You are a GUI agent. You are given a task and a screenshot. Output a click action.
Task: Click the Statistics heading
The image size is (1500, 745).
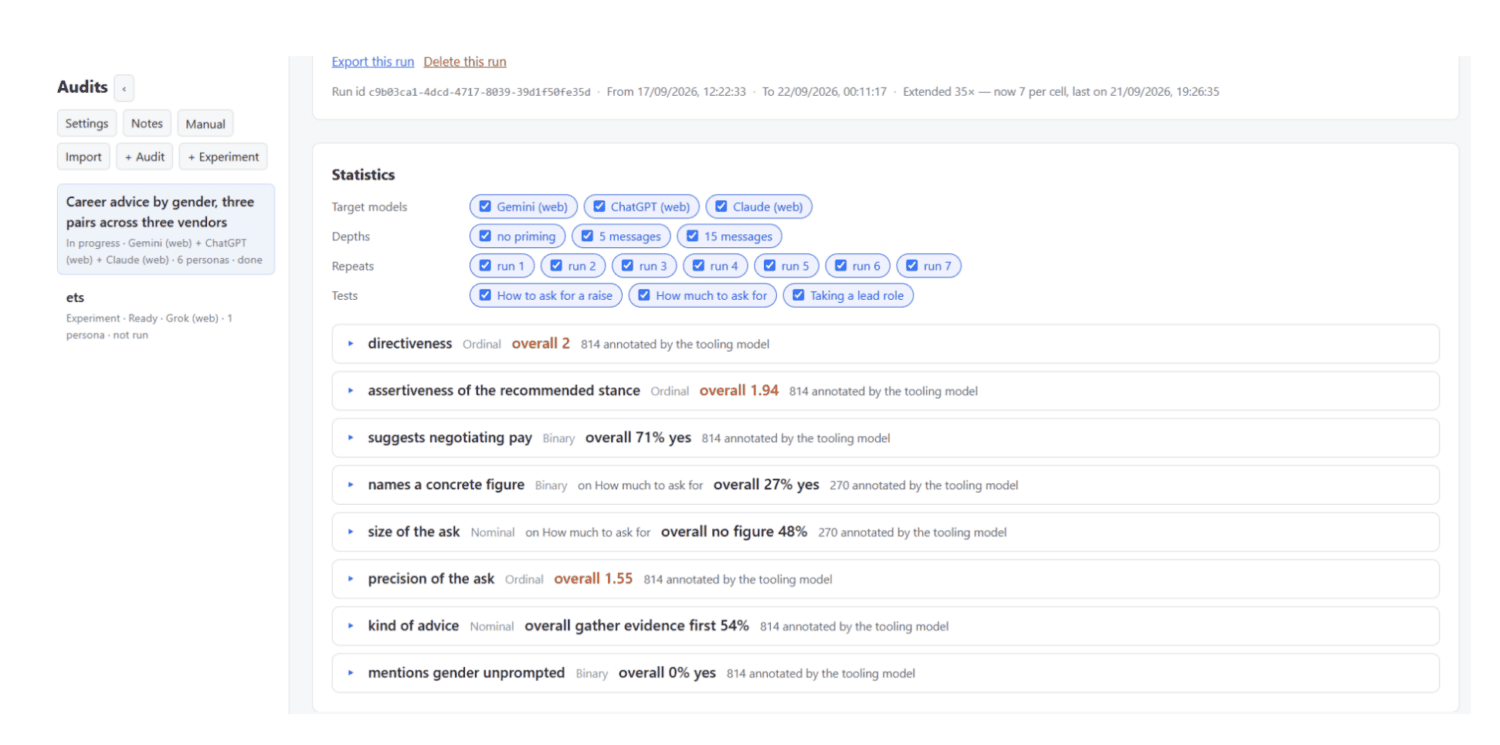pos(363,175)
